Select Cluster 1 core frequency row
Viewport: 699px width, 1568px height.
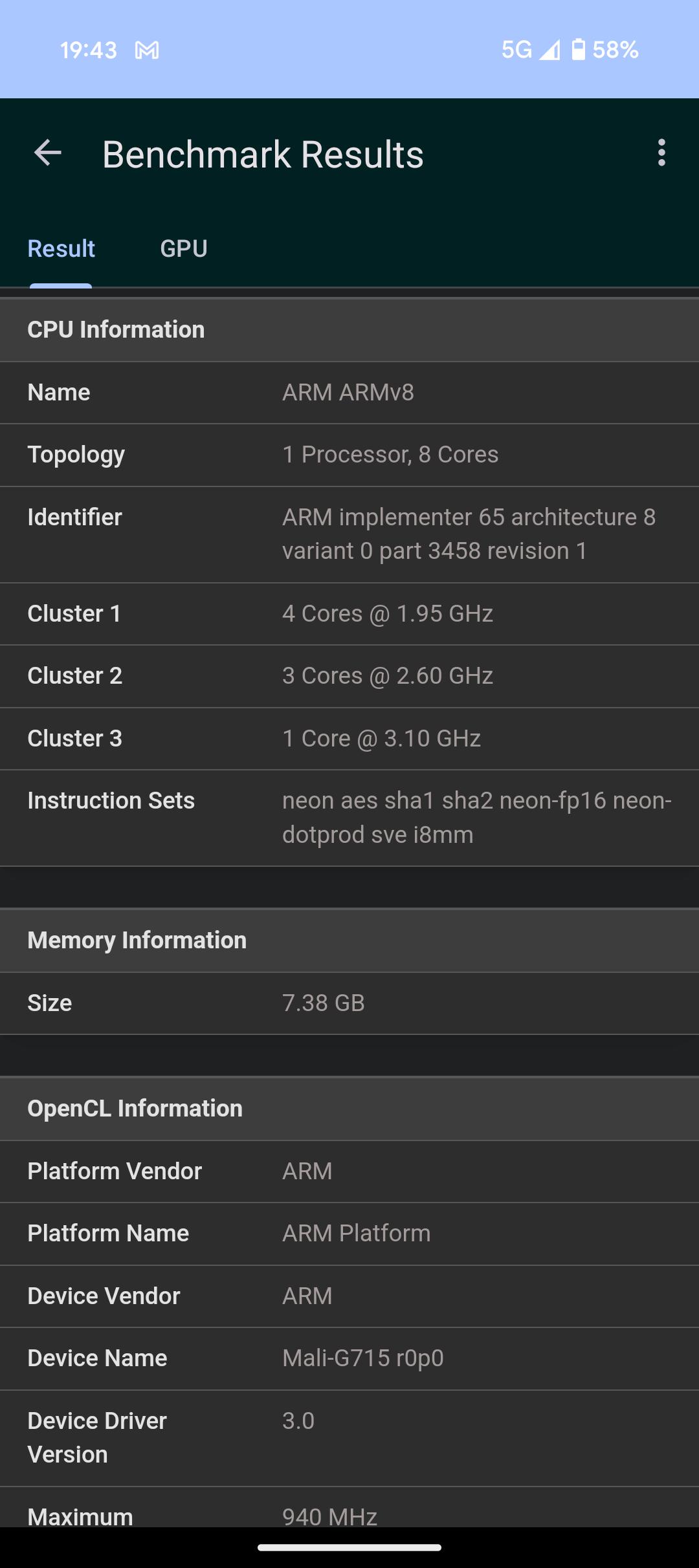349,614
